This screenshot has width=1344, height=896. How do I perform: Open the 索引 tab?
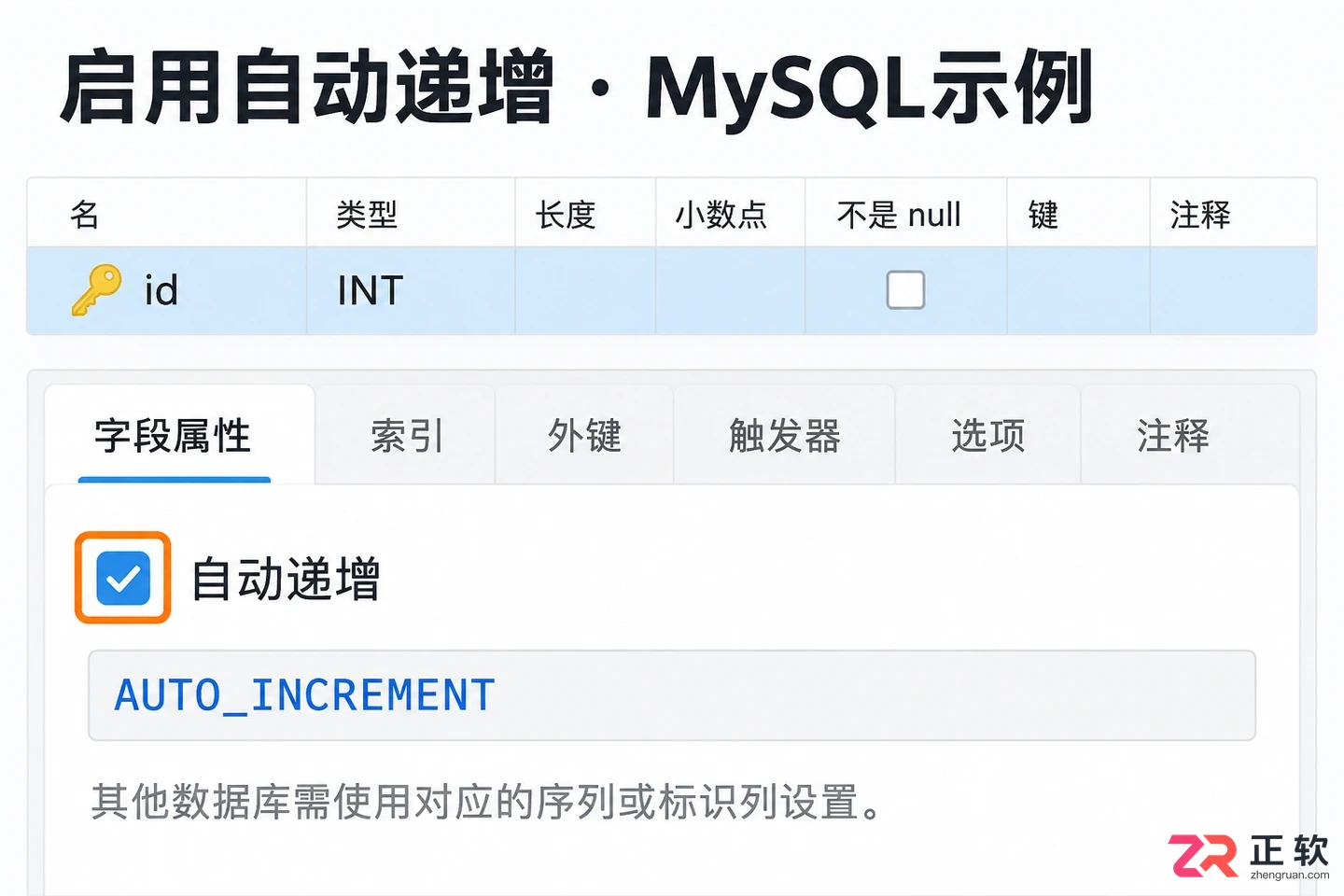click(x=406, y=436)
